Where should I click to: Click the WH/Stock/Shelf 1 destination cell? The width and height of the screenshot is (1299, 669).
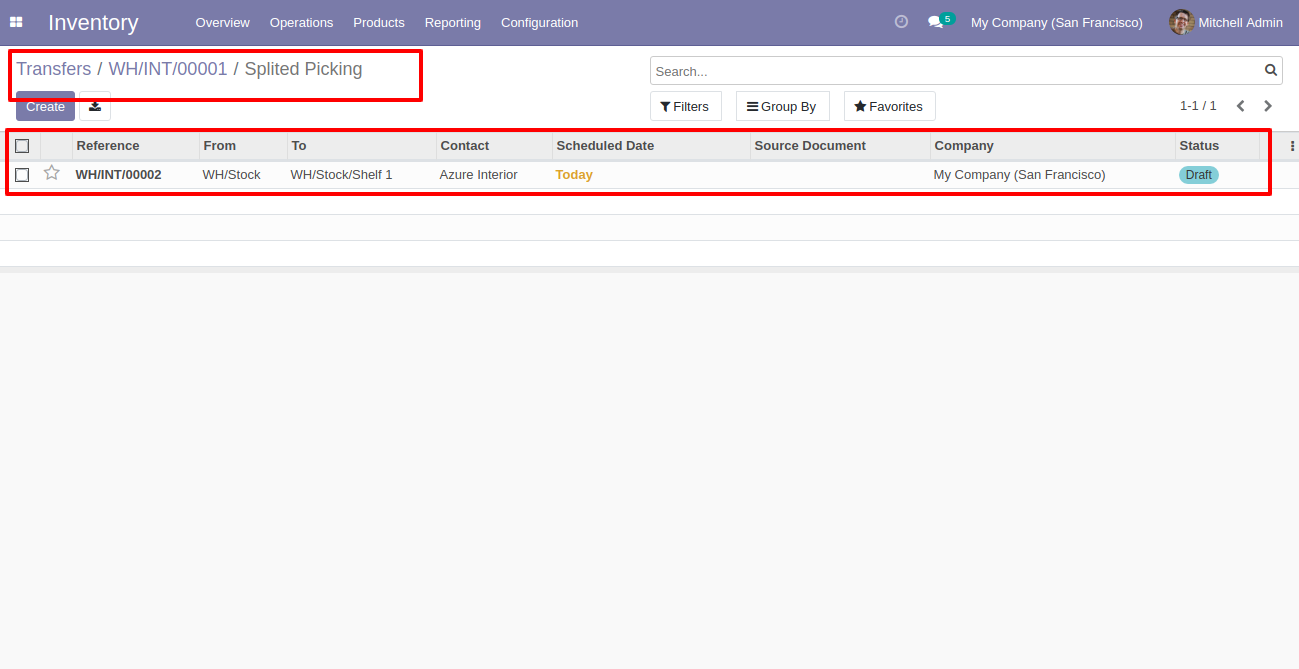(341, 175)
